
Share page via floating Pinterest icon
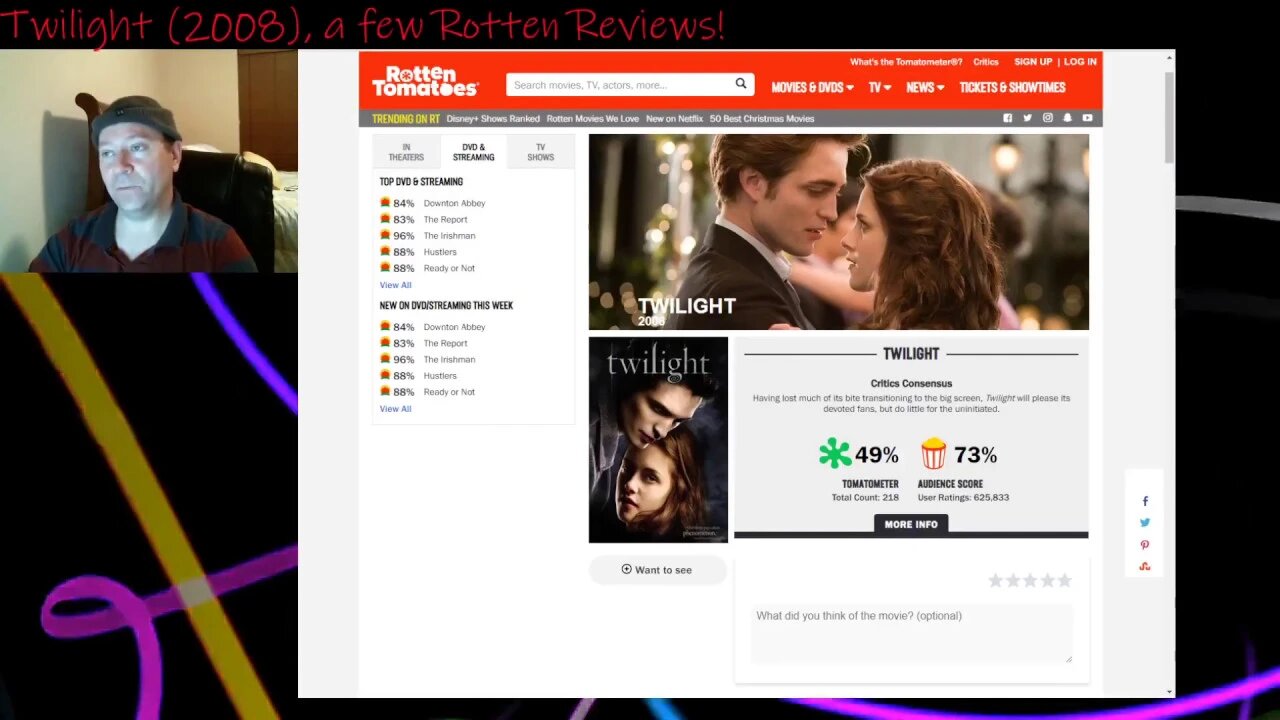(1145, 545)
